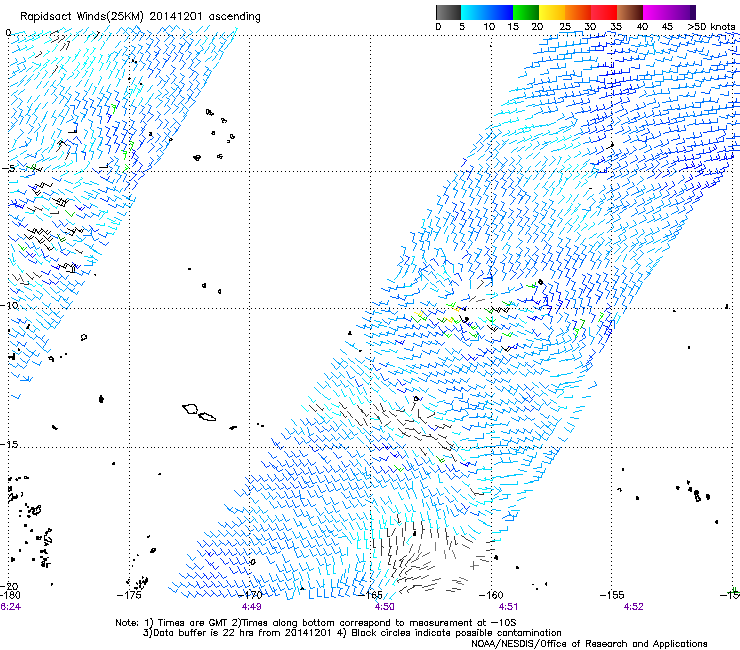Click the '-20' latitude axis label

[9, 586]
